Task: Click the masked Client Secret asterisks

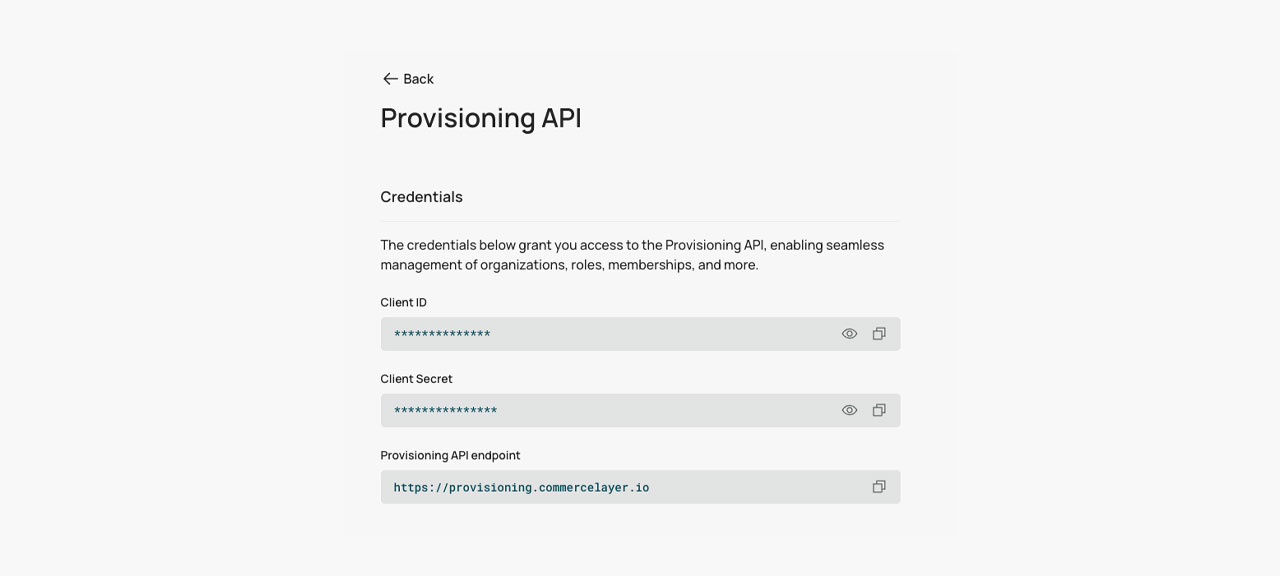Action: point(445,411)
